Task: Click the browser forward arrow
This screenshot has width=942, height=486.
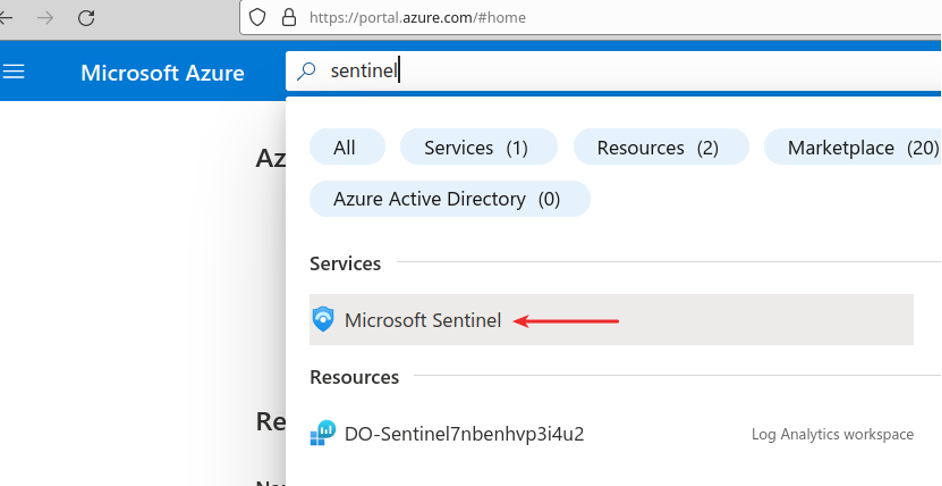Action: coord(45,17)
